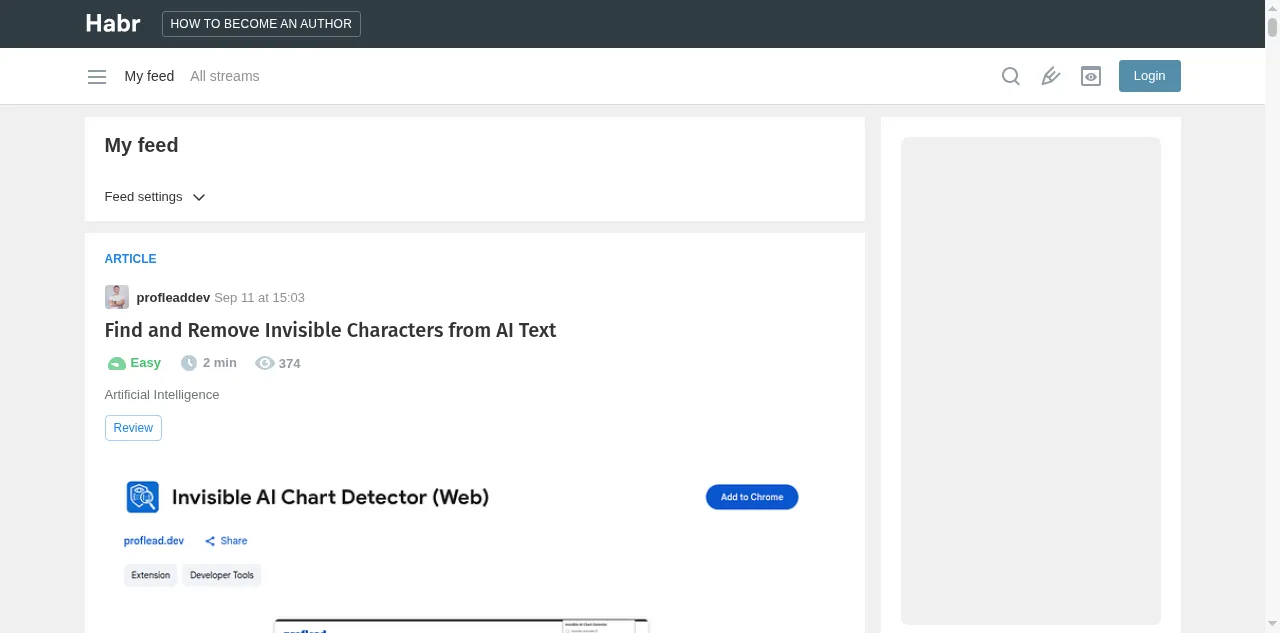Click the green Easy difficulty icon
The image size is (1280, 633).
116,363
